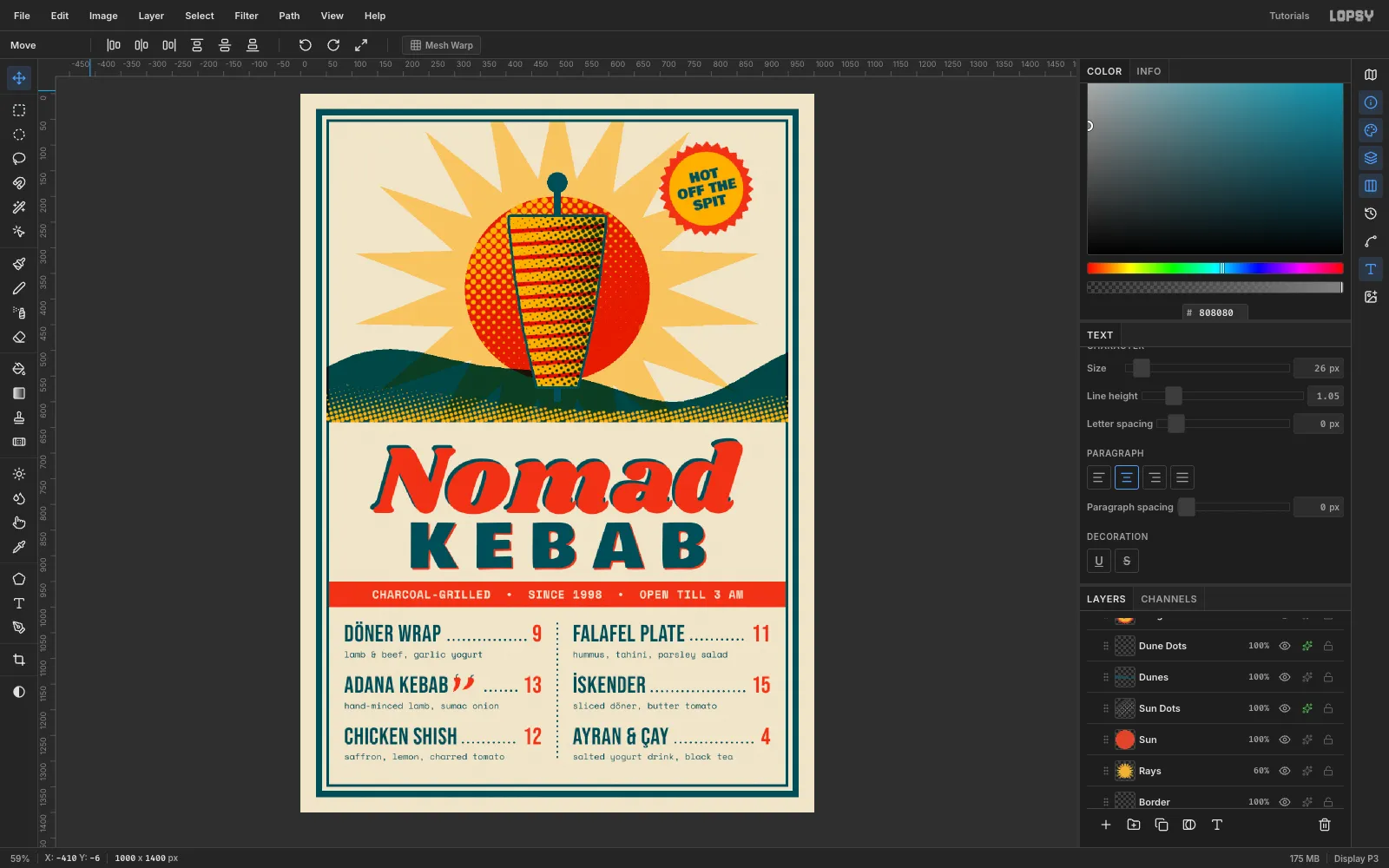Duplicate the selected layer
The width and height of the screenshot is (1389, 868).
coord(1162,825)
